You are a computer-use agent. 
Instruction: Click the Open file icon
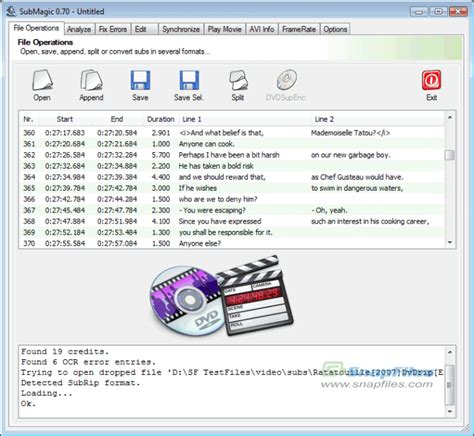[x=42, y=80]
